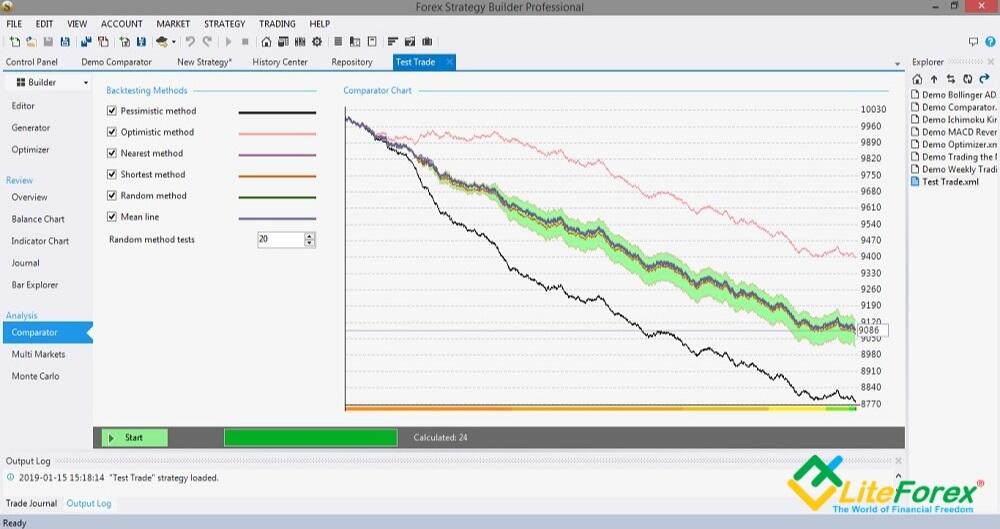Toggle Mean line checkbox

coord(112,217)
